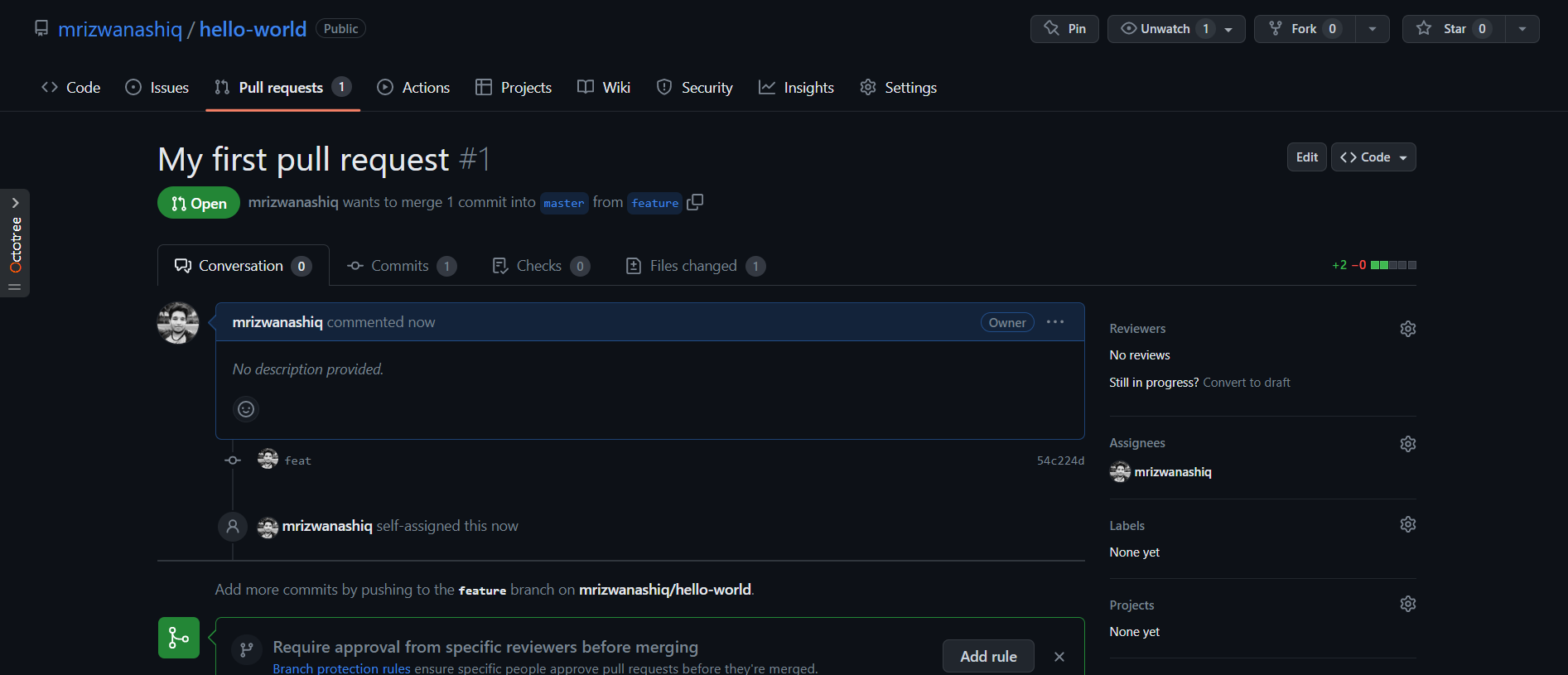Image resolution: width=1568 pixels, height=675 pixels.
Task: Open the Actions tab
Action: pos(413,88)
